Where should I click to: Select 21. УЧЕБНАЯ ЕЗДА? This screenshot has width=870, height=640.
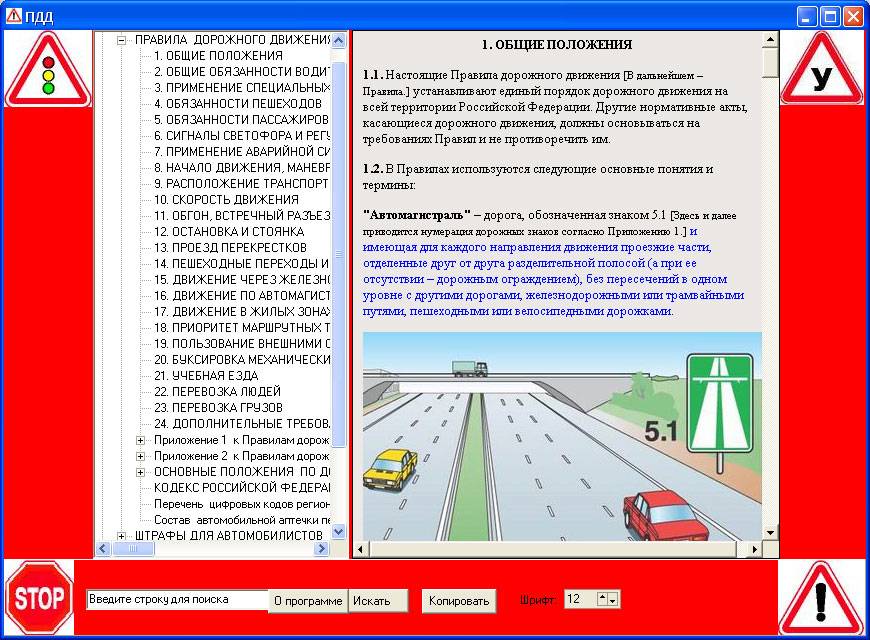[x=206, y=376]
